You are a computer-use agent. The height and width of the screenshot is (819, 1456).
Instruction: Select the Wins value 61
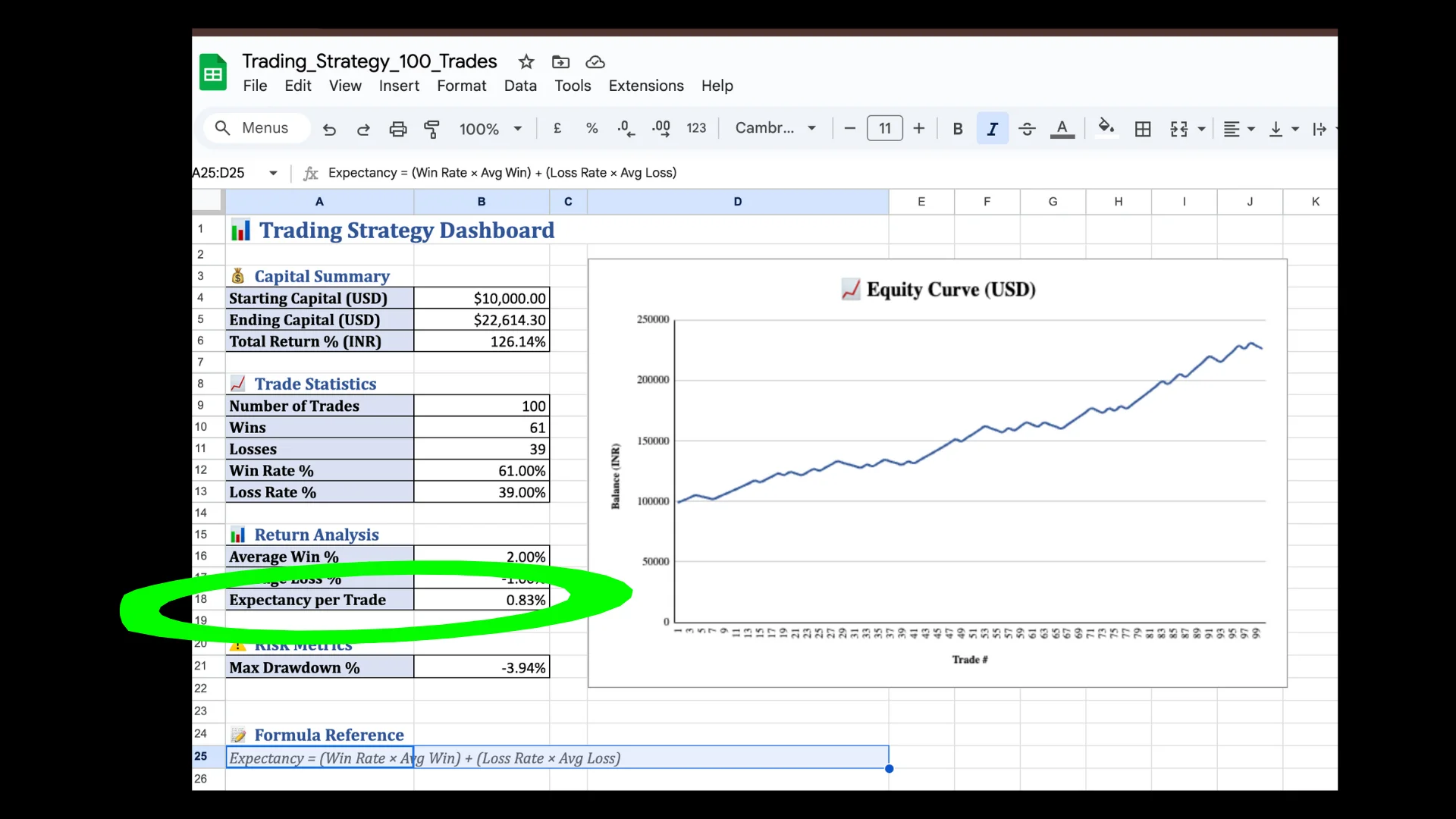(482, 427)
